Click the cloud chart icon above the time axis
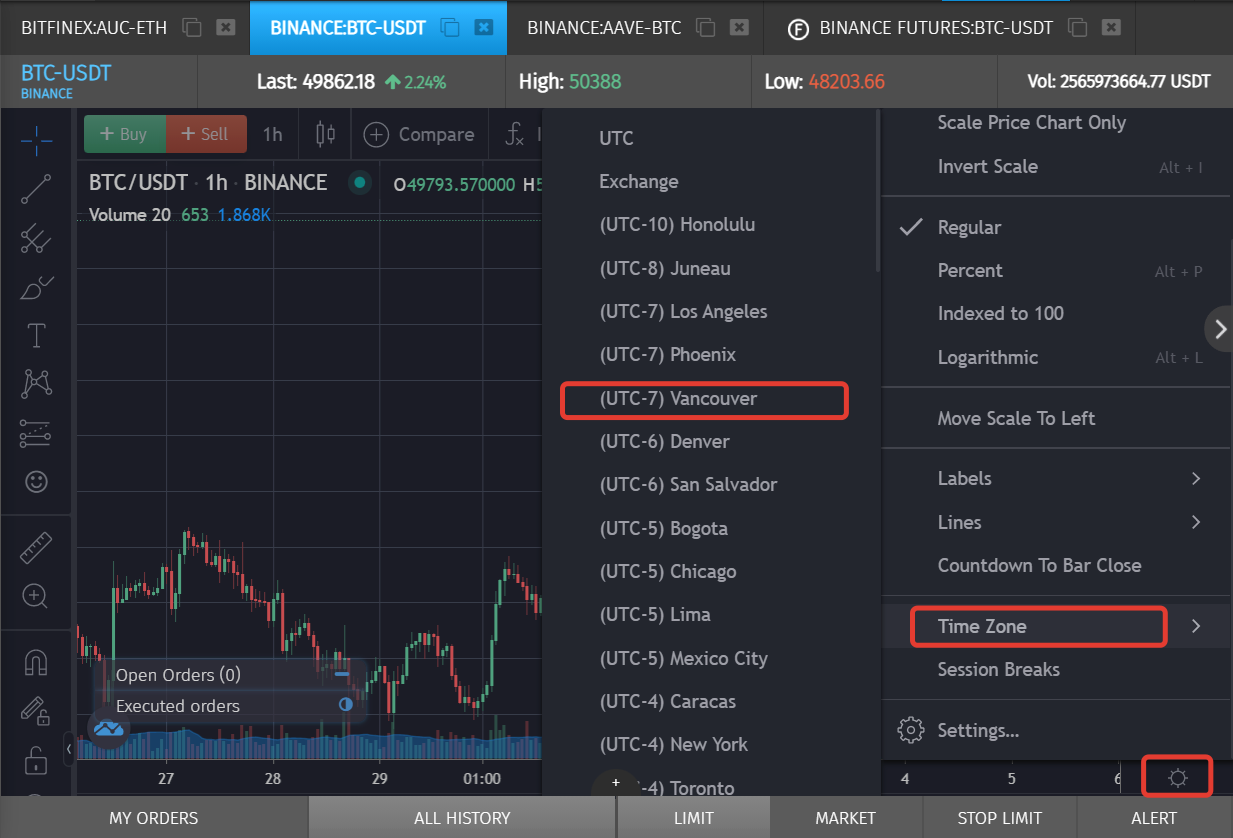 (x=108, y=728)
